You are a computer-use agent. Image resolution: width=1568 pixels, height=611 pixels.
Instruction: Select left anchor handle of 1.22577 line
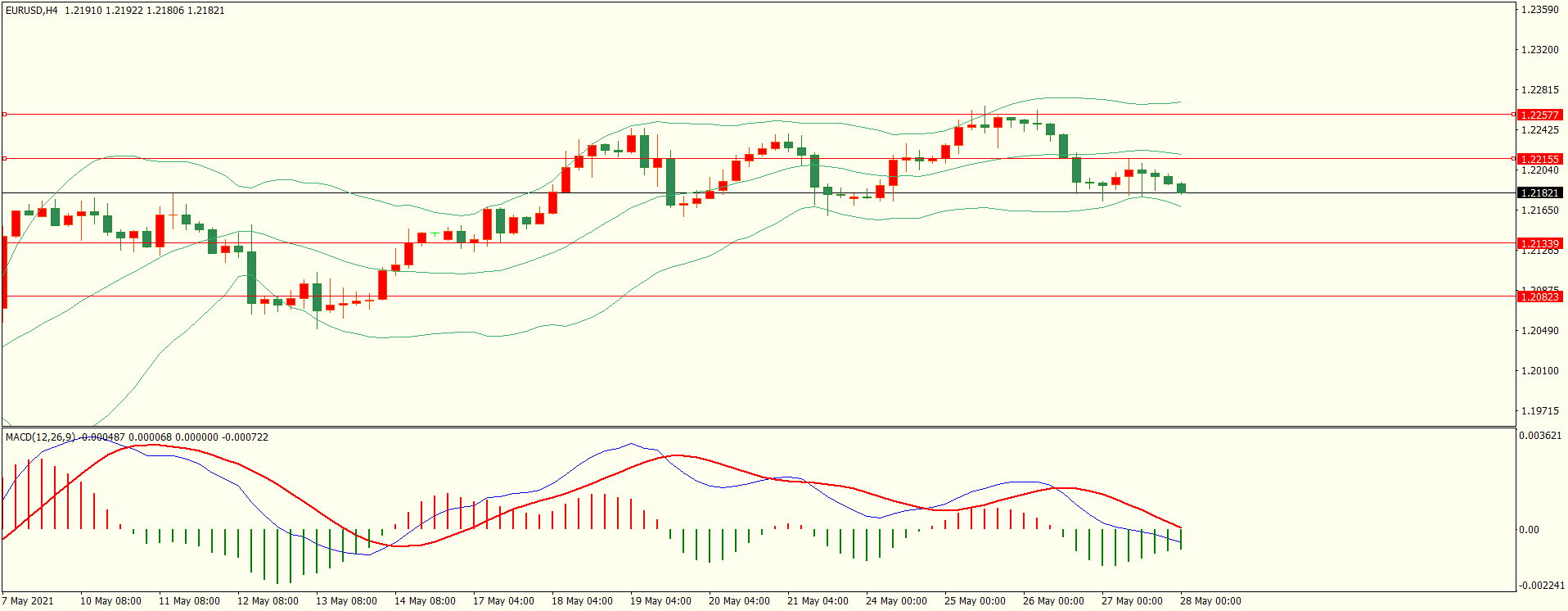[4, 115]
